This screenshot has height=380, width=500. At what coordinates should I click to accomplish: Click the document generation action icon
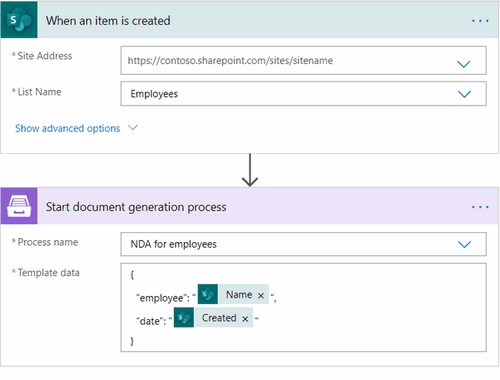[x=19, y=206]
